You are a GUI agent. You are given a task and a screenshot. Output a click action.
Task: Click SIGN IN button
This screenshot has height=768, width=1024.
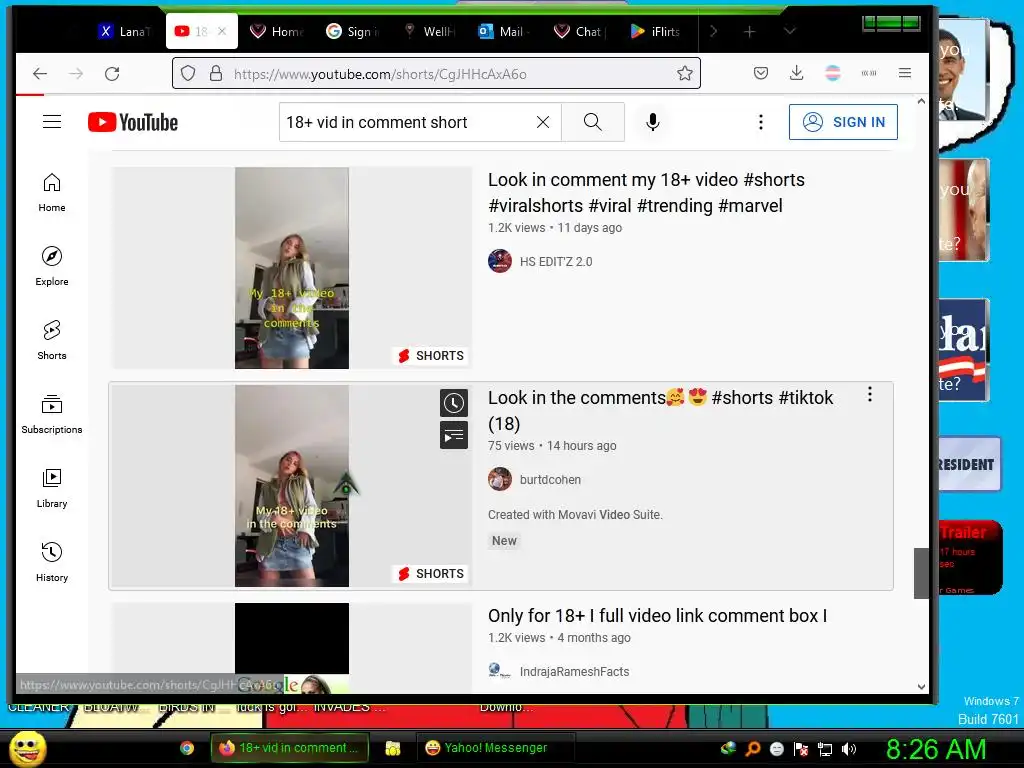[843, 122]
